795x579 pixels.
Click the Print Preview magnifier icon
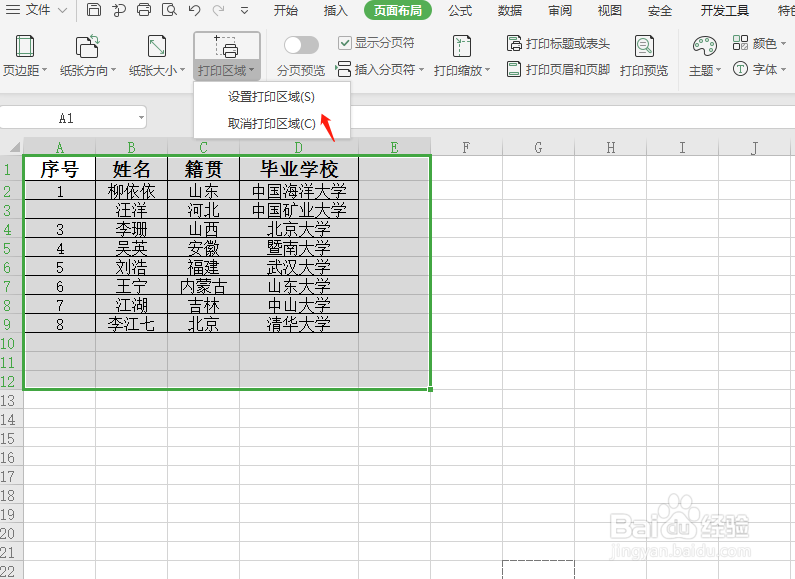[169, 10]
